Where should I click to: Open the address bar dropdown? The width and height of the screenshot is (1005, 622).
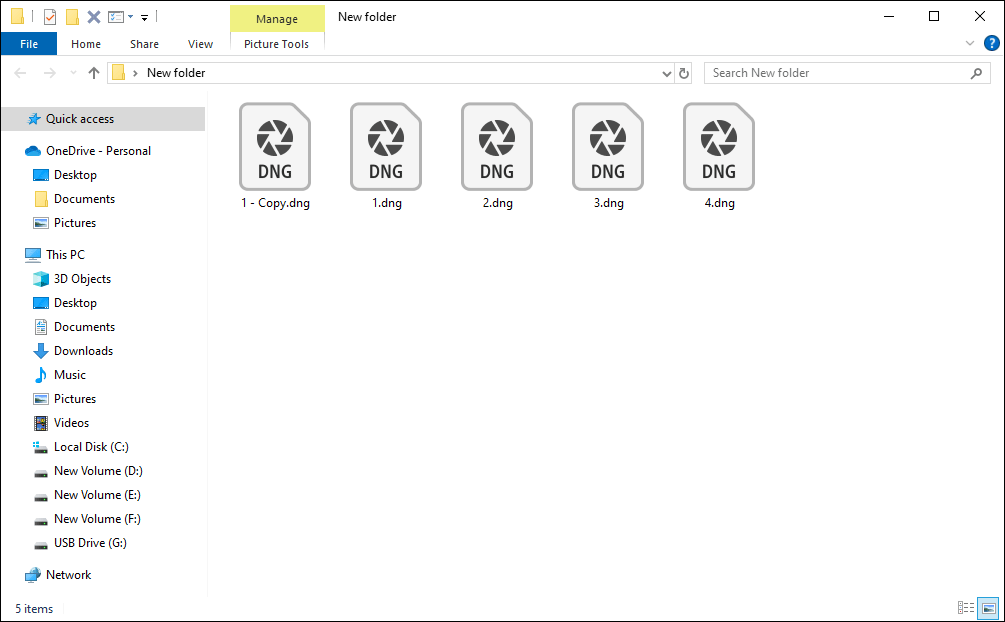(666, 72)
